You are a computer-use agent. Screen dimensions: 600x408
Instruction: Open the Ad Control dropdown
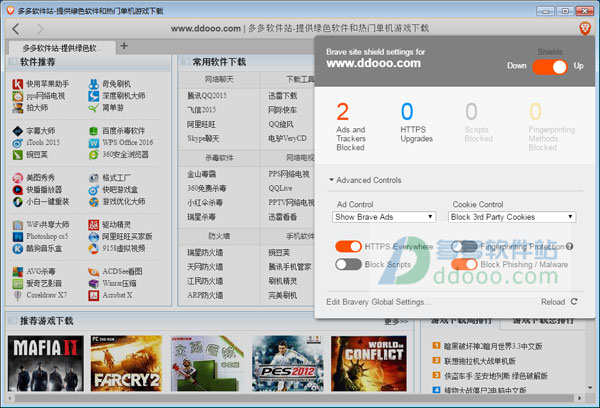pyautogui.click(x=384, y=217)
